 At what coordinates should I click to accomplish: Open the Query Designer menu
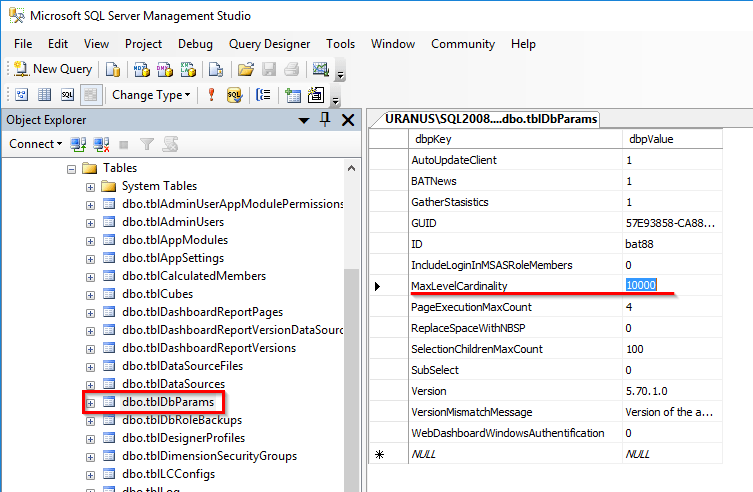pyautogui.click(x=269, y=44)
